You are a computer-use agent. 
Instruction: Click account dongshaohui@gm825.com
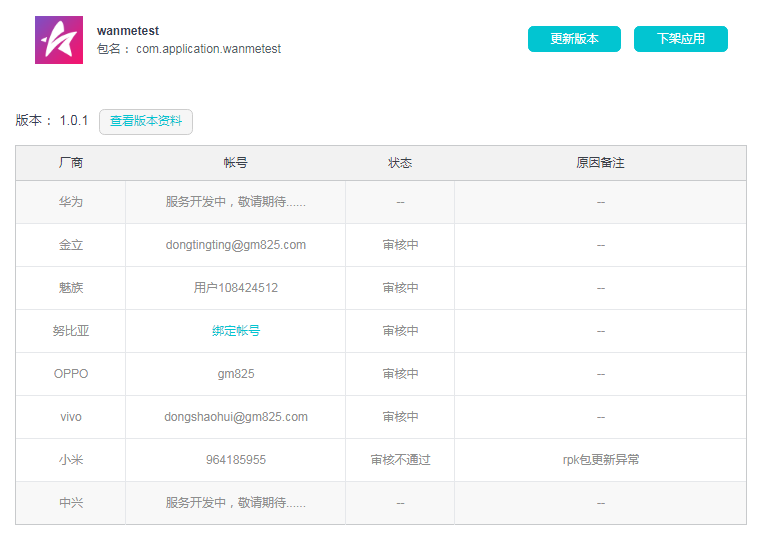pos(236,417)
